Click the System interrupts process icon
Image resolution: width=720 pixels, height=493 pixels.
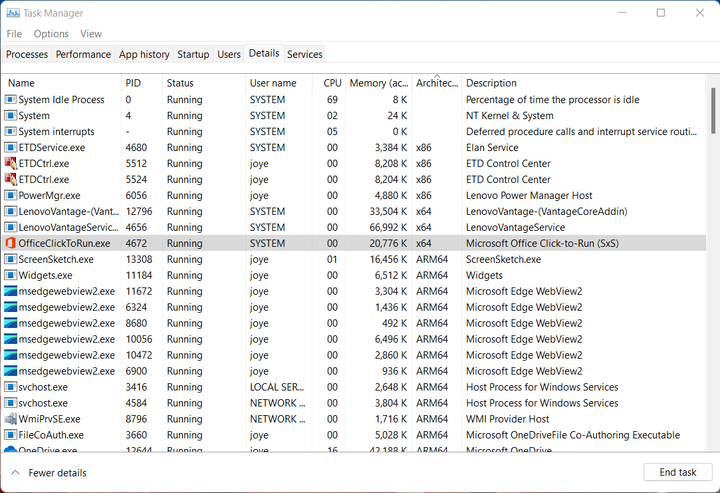10,132
